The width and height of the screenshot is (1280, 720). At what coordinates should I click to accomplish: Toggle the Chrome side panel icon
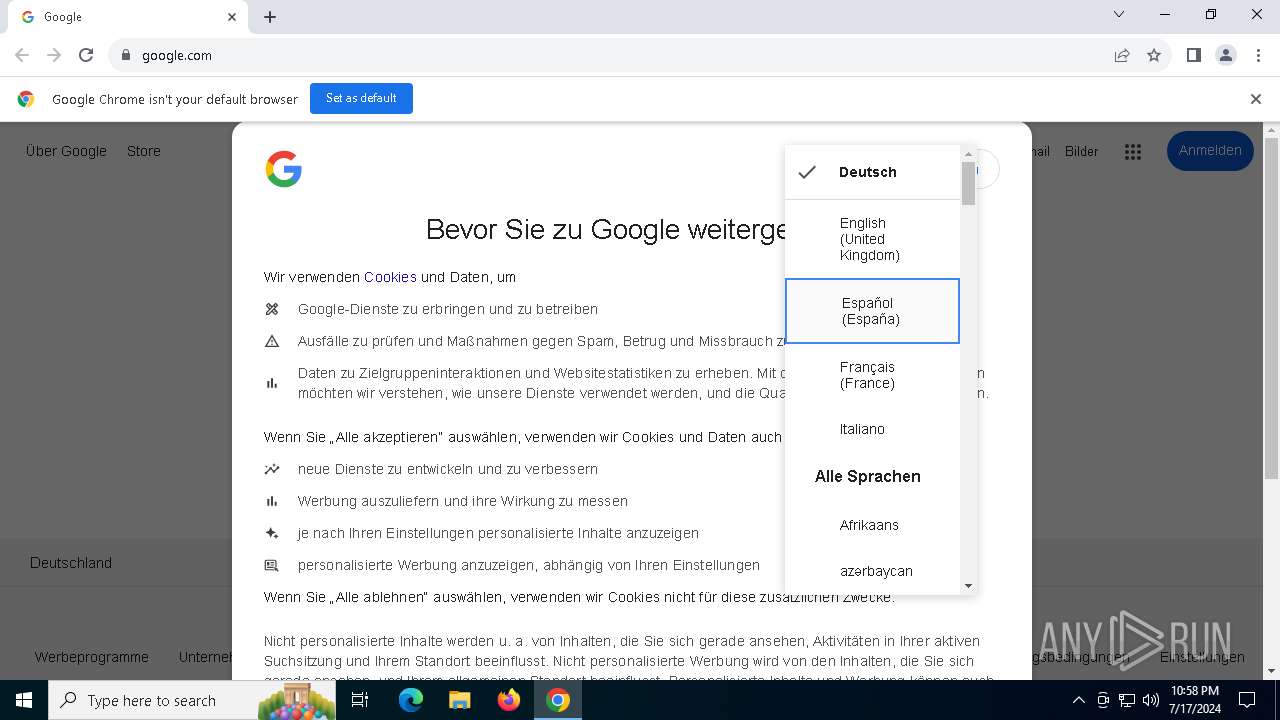(1193, 55)
